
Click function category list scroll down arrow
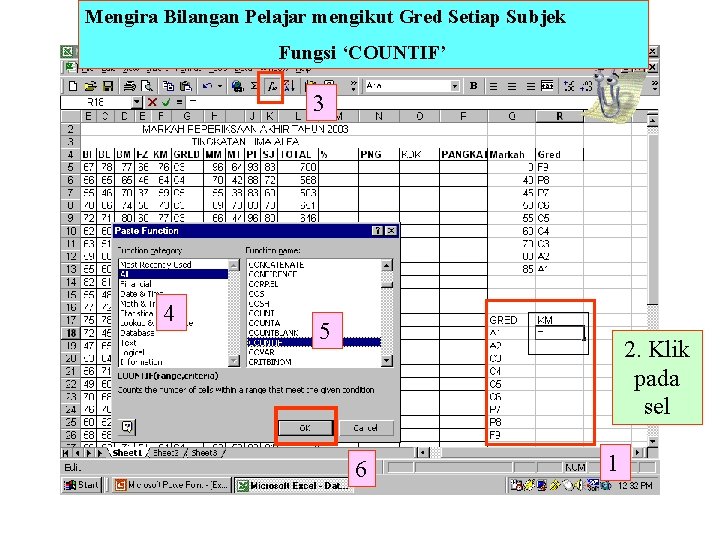pos(234,361)
